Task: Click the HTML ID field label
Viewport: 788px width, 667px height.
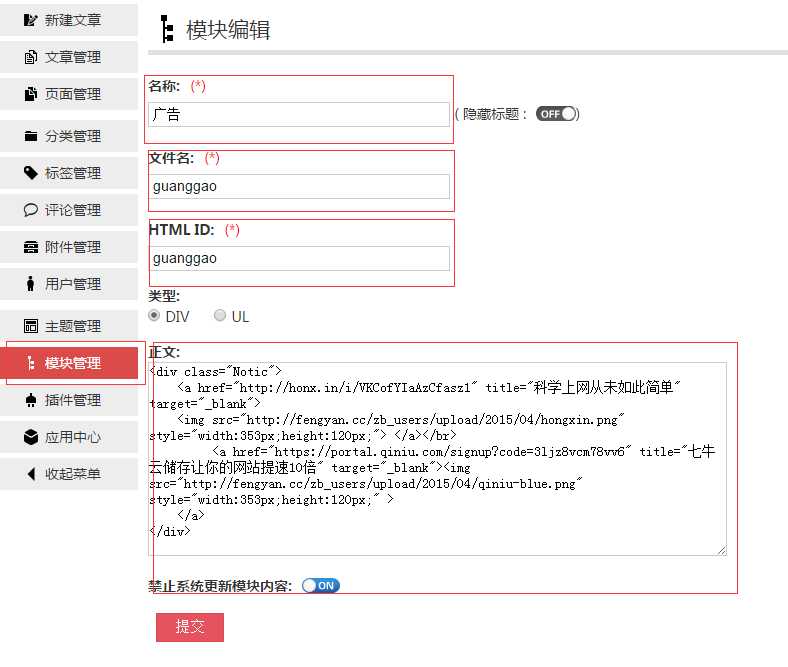Action: (x=181, y=230)
